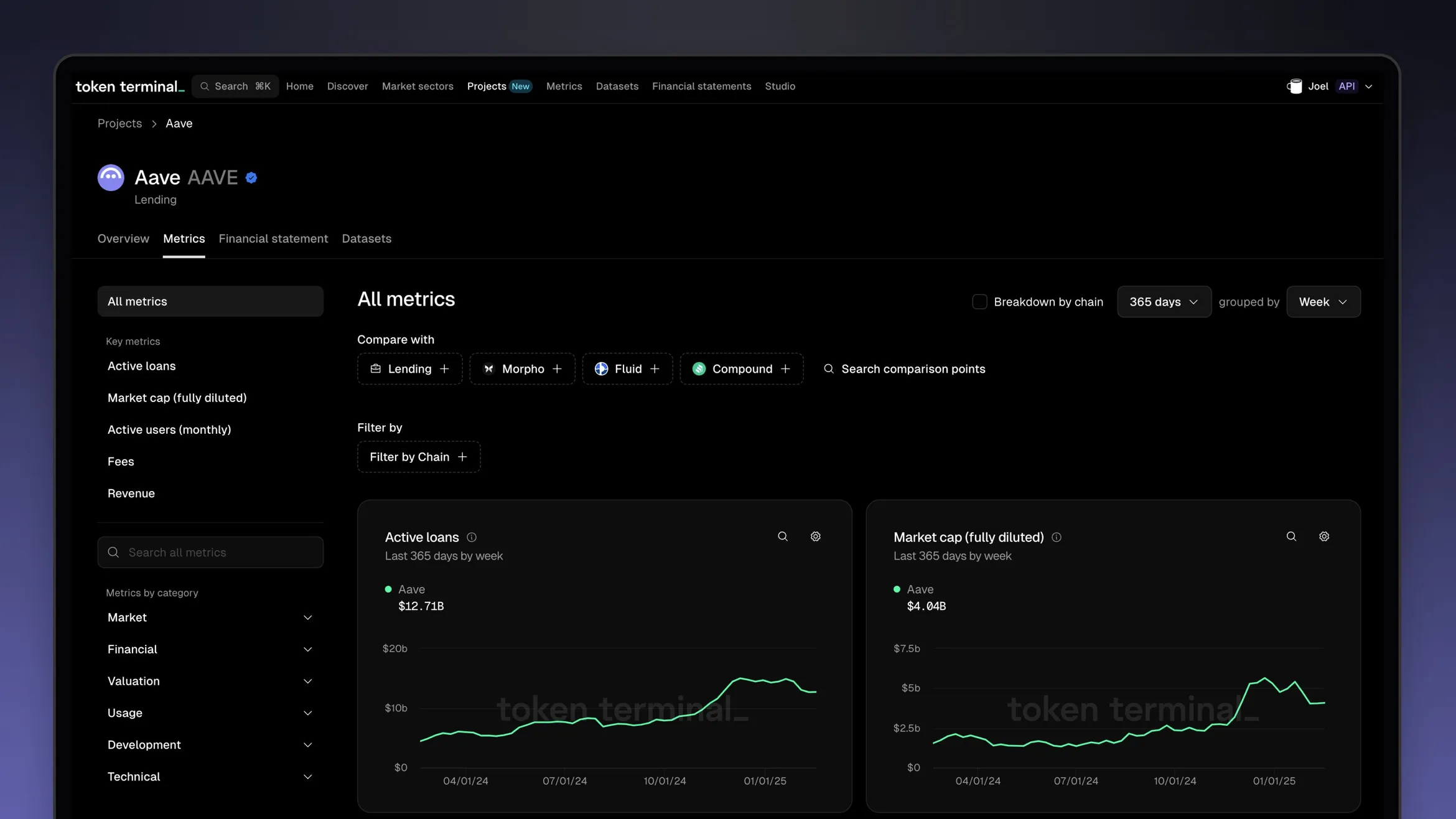Expand the Market metrics category
This screenshot has height=819, width=1456.
coord(210,617)
